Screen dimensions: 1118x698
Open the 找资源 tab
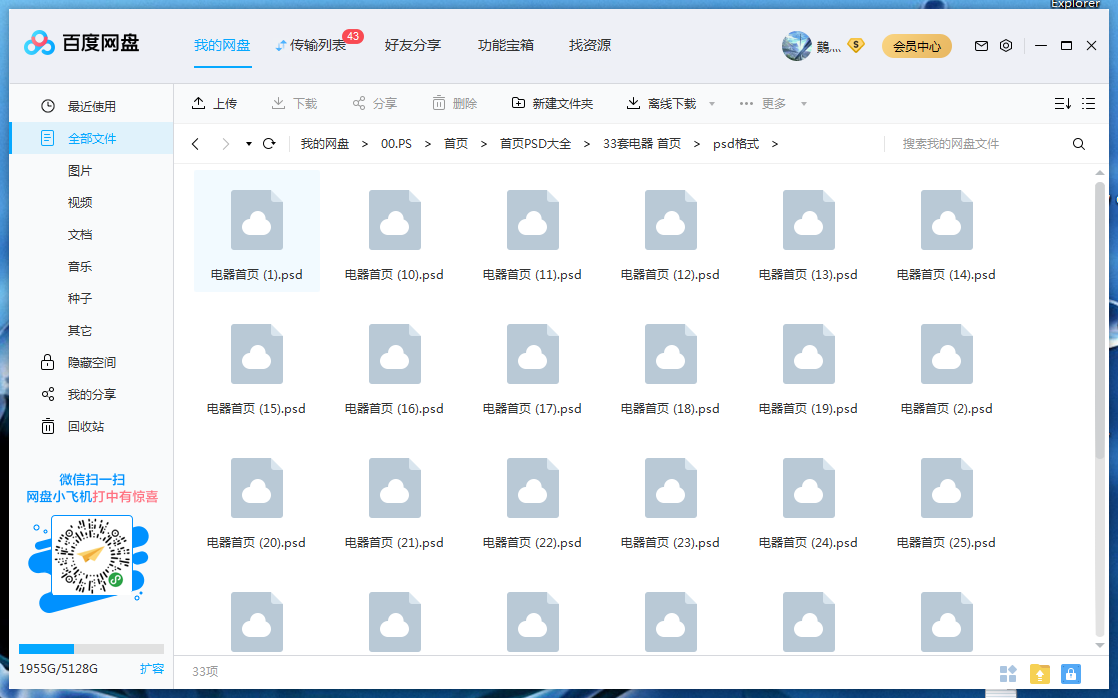pos(590,46)
